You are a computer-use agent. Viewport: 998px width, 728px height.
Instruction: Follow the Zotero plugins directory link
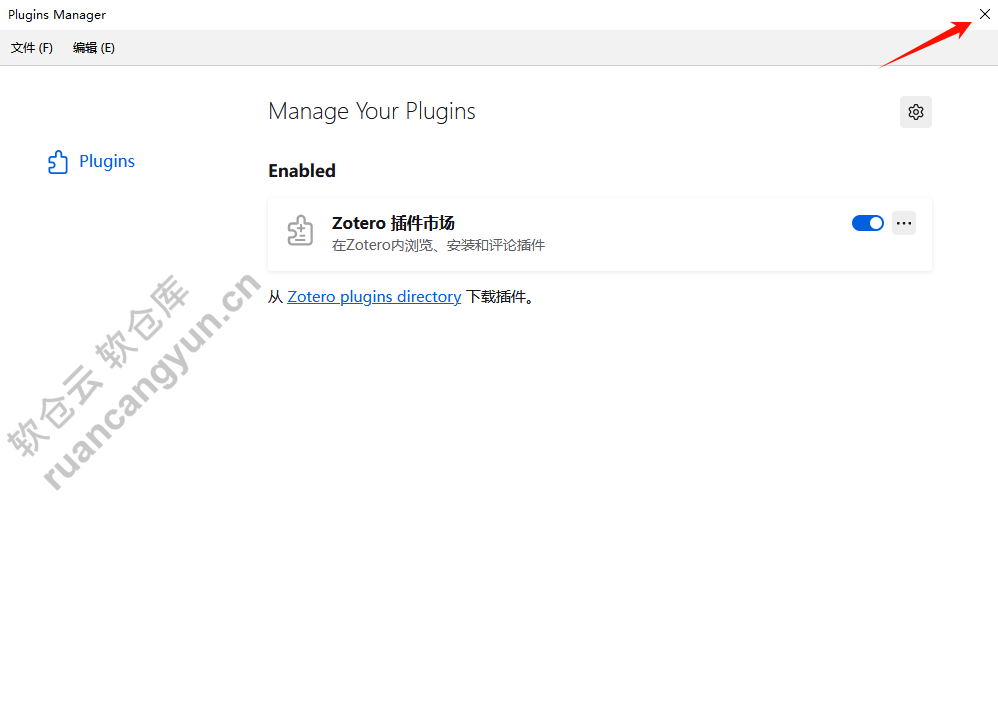tap(374, 297)
